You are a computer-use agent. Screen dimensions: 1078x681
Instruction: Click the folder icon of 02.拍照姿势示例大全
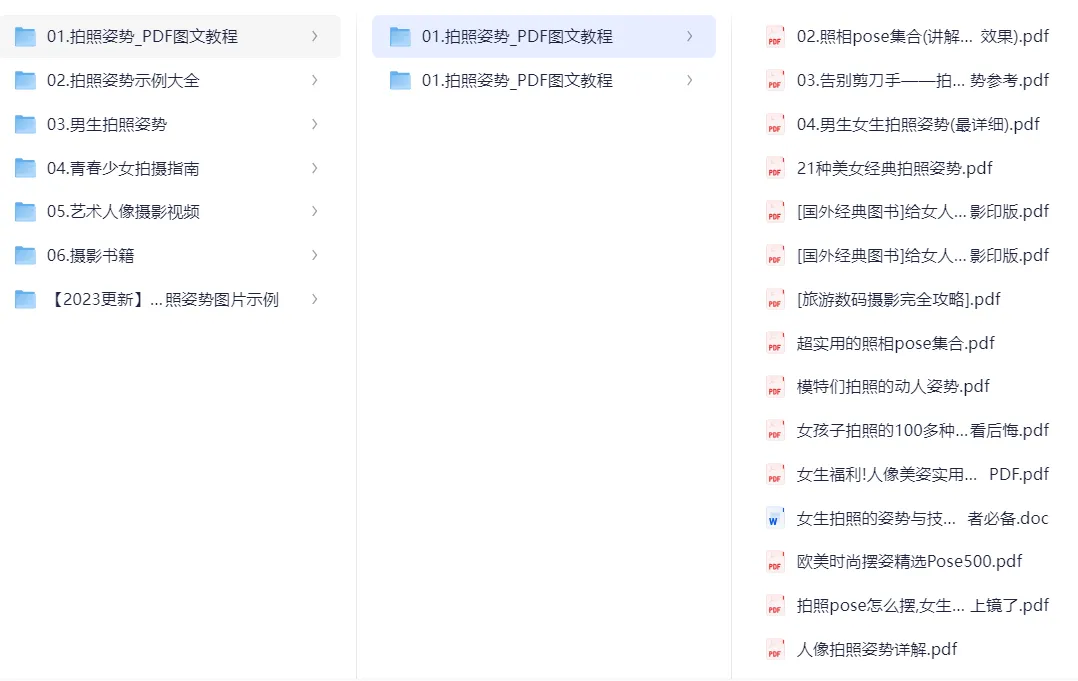coord(25,81)
